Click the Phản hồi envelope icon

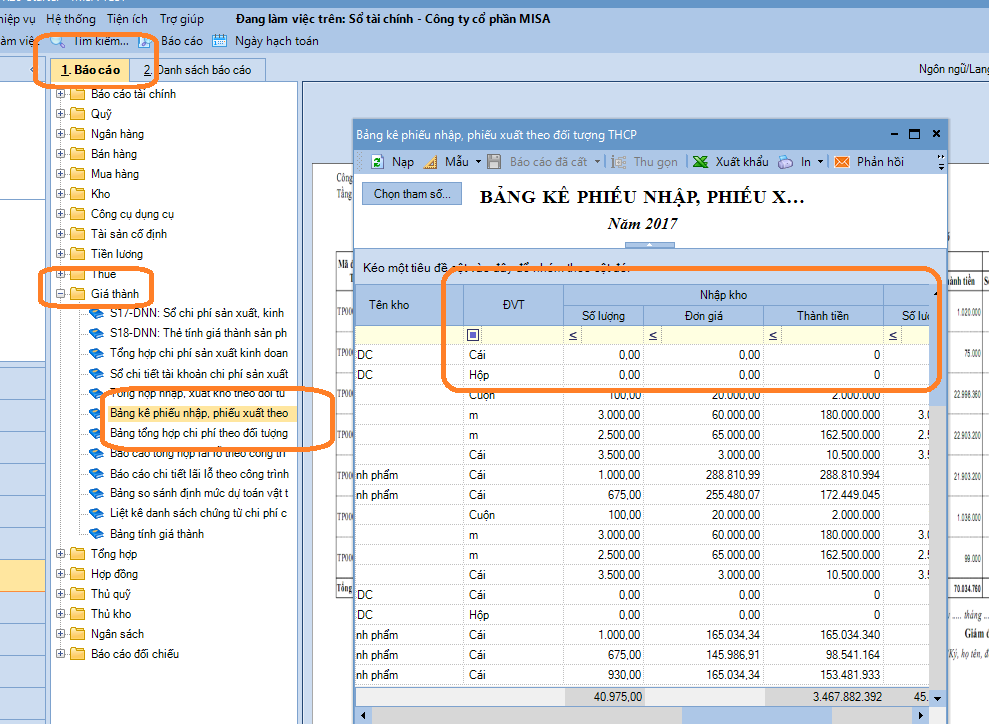point(841,162)
